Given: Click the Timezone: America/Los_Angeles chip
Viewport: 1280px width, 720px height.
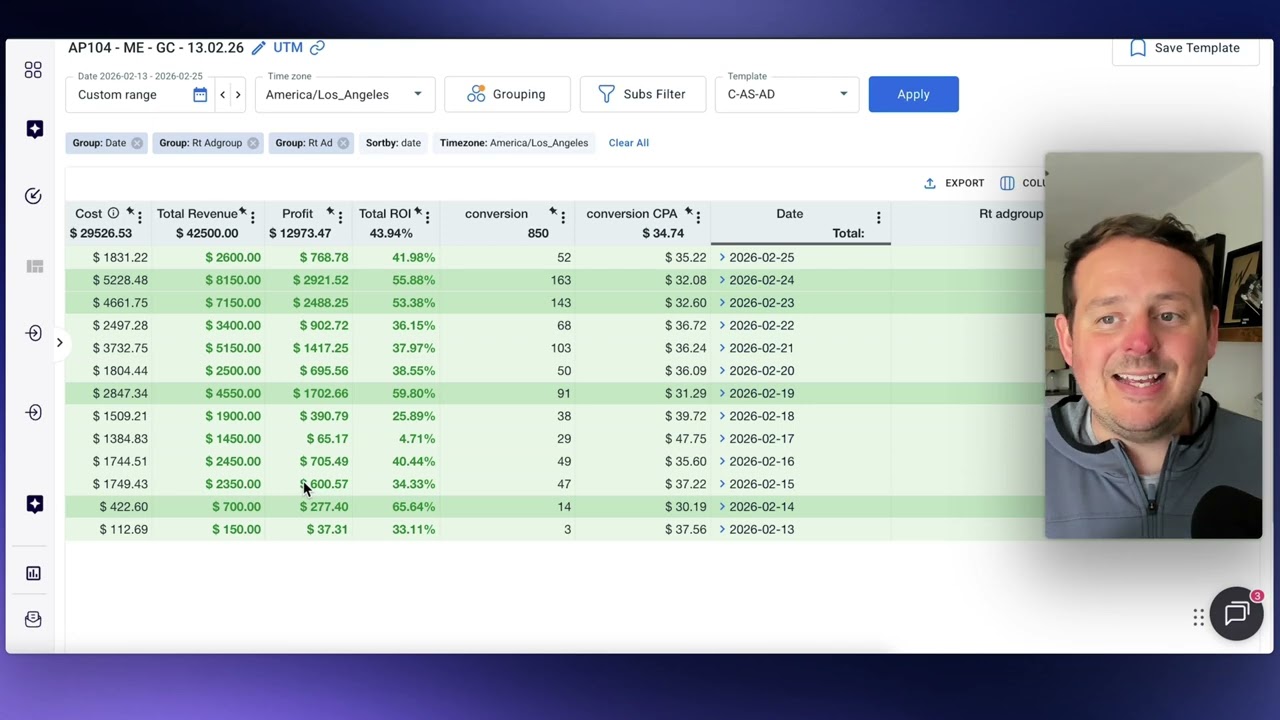Looking at the screenshot, I should coord(514,143).
